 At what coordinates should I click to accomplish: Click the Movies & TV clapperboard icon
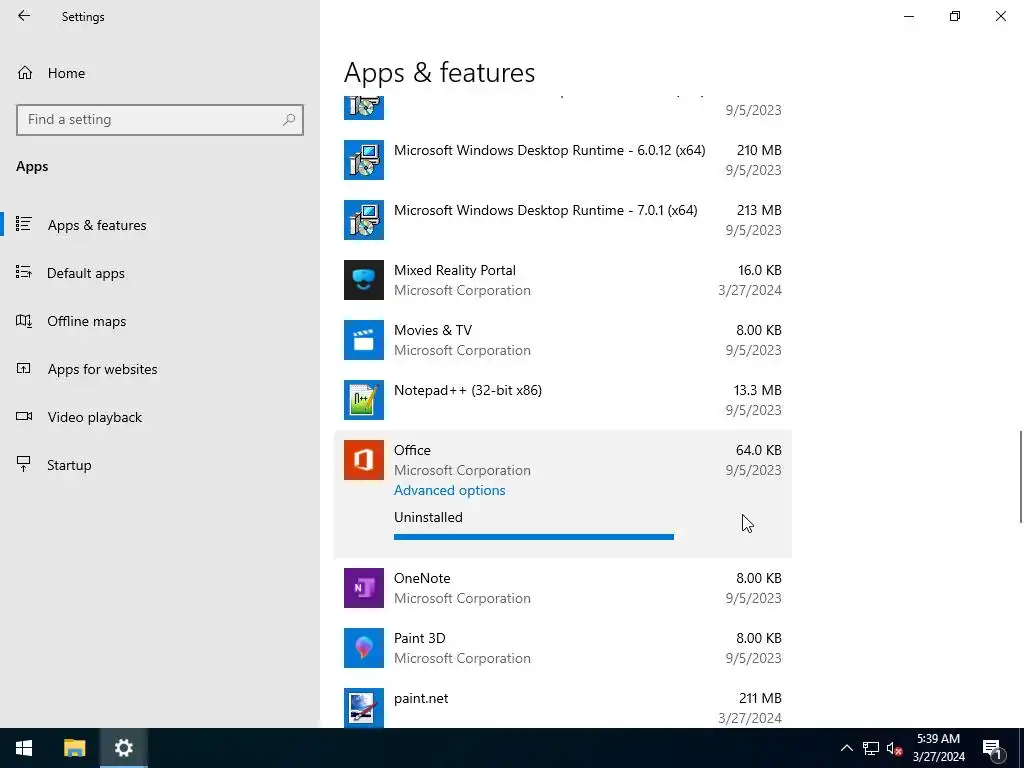tap(364, 340)
